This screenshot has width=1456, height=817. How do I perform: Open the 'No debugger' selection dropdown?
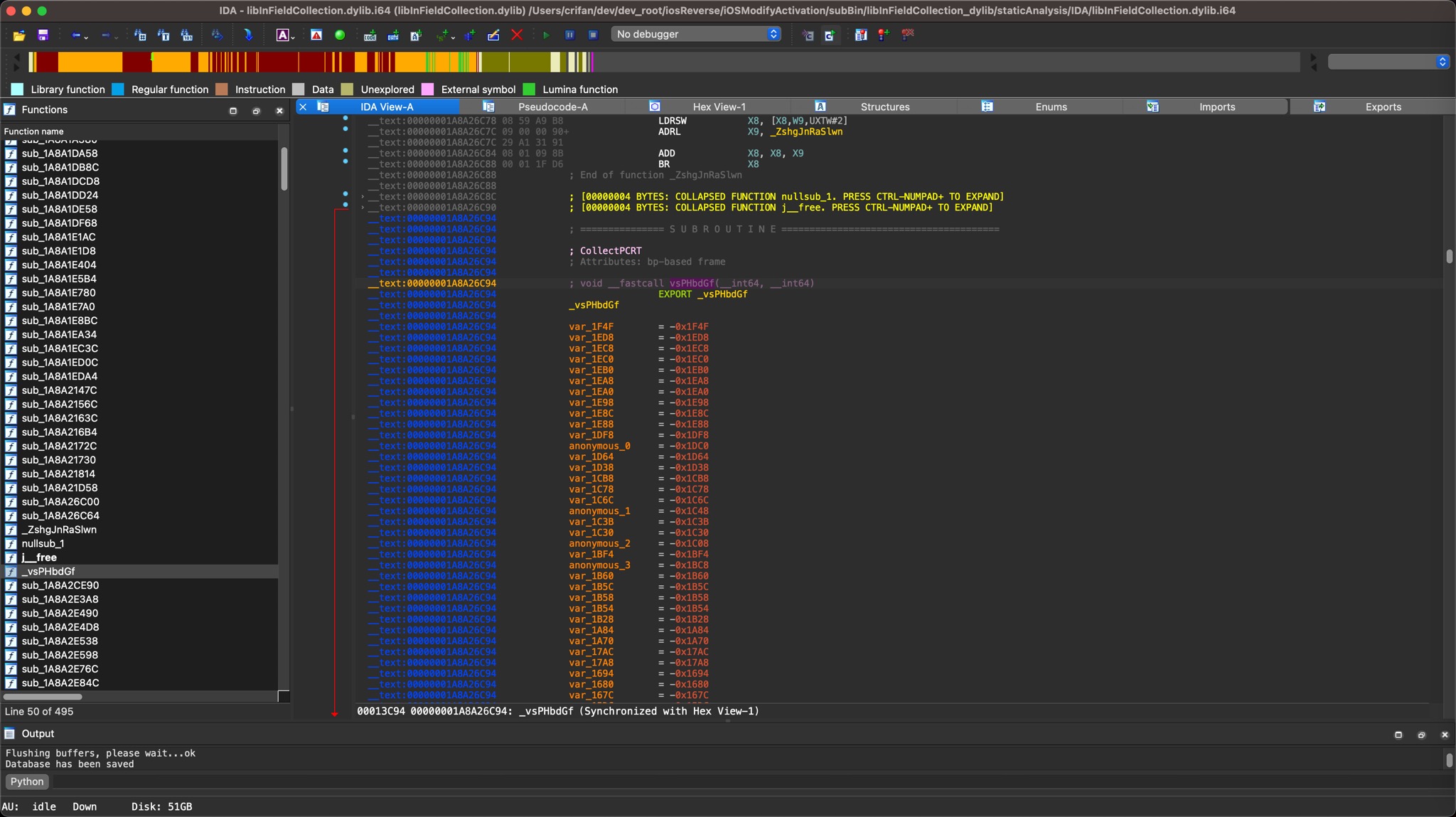point(696,34)
